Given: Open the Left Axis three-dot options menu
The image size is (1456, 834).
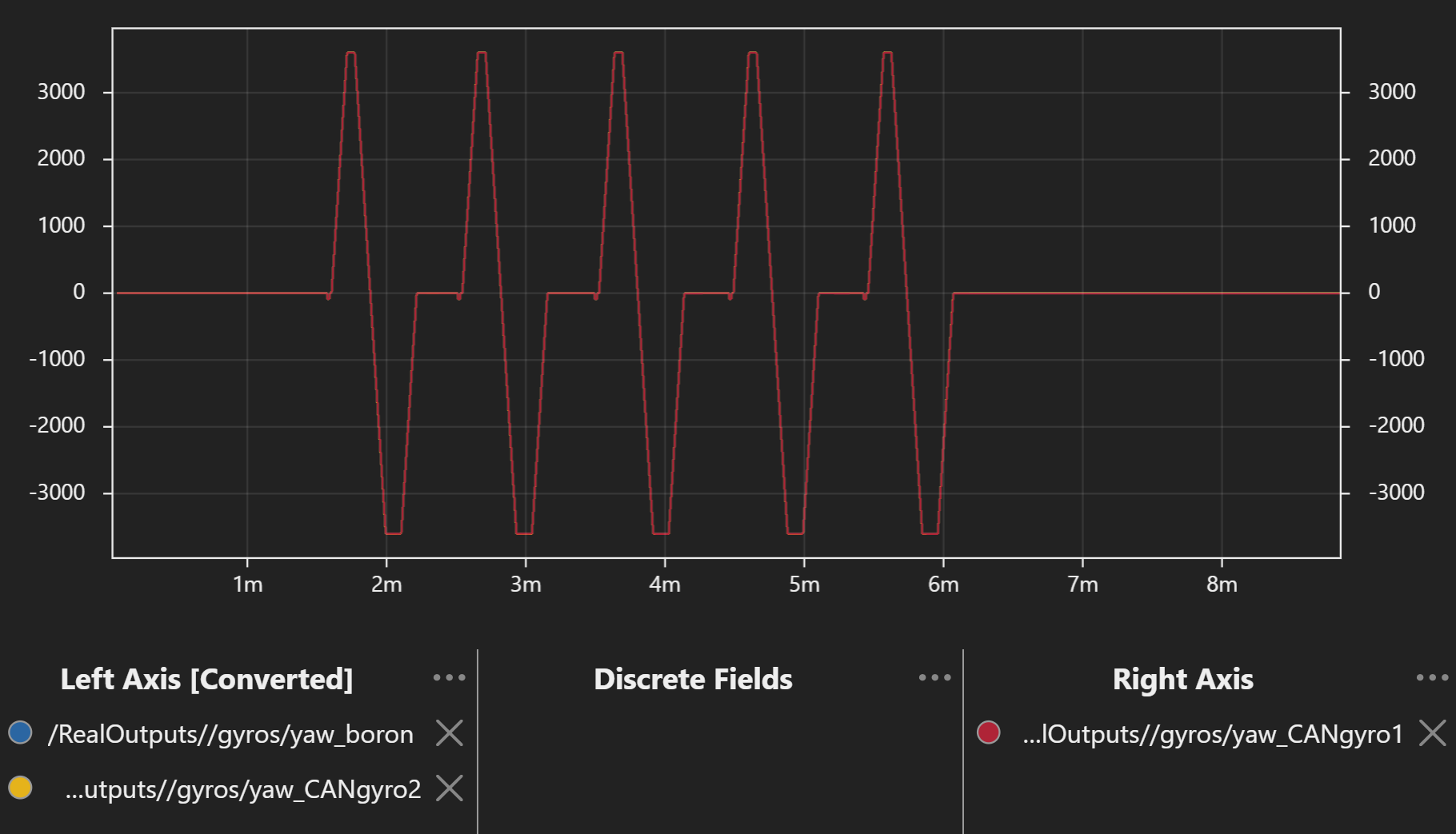Looking at the screenshot, I should tap(449, 678).
